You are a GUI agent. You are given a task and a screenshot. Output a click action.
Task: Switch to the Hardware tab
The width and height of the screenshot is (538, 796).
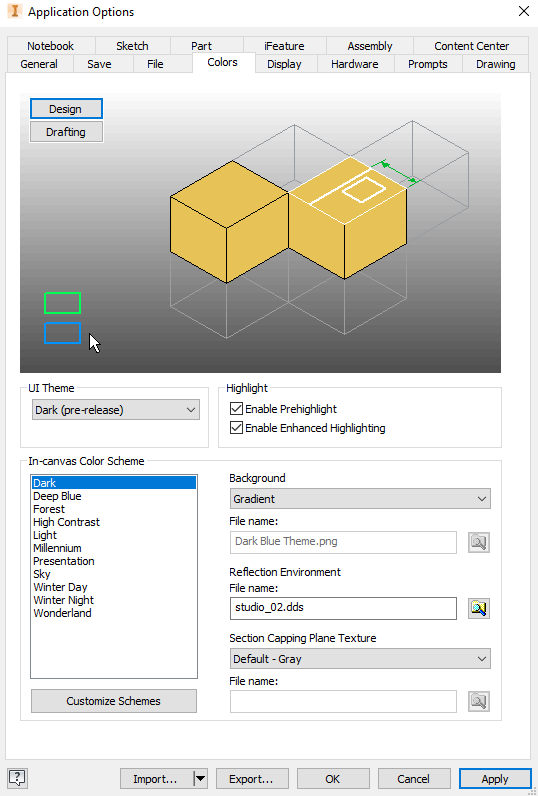pyautogui.click(x=355, y=64)
